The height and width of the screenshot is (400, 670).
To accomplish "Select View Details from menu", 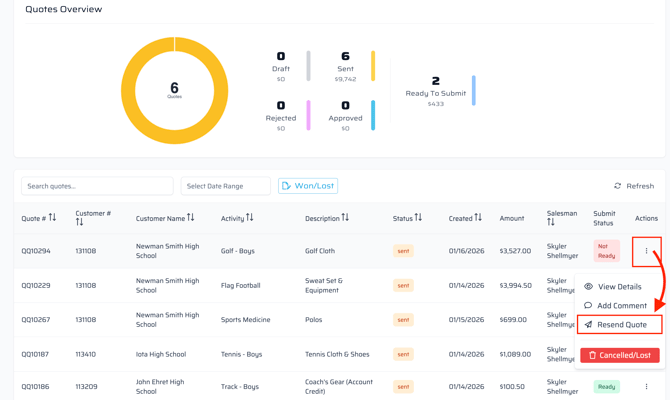I will point(619,287).
